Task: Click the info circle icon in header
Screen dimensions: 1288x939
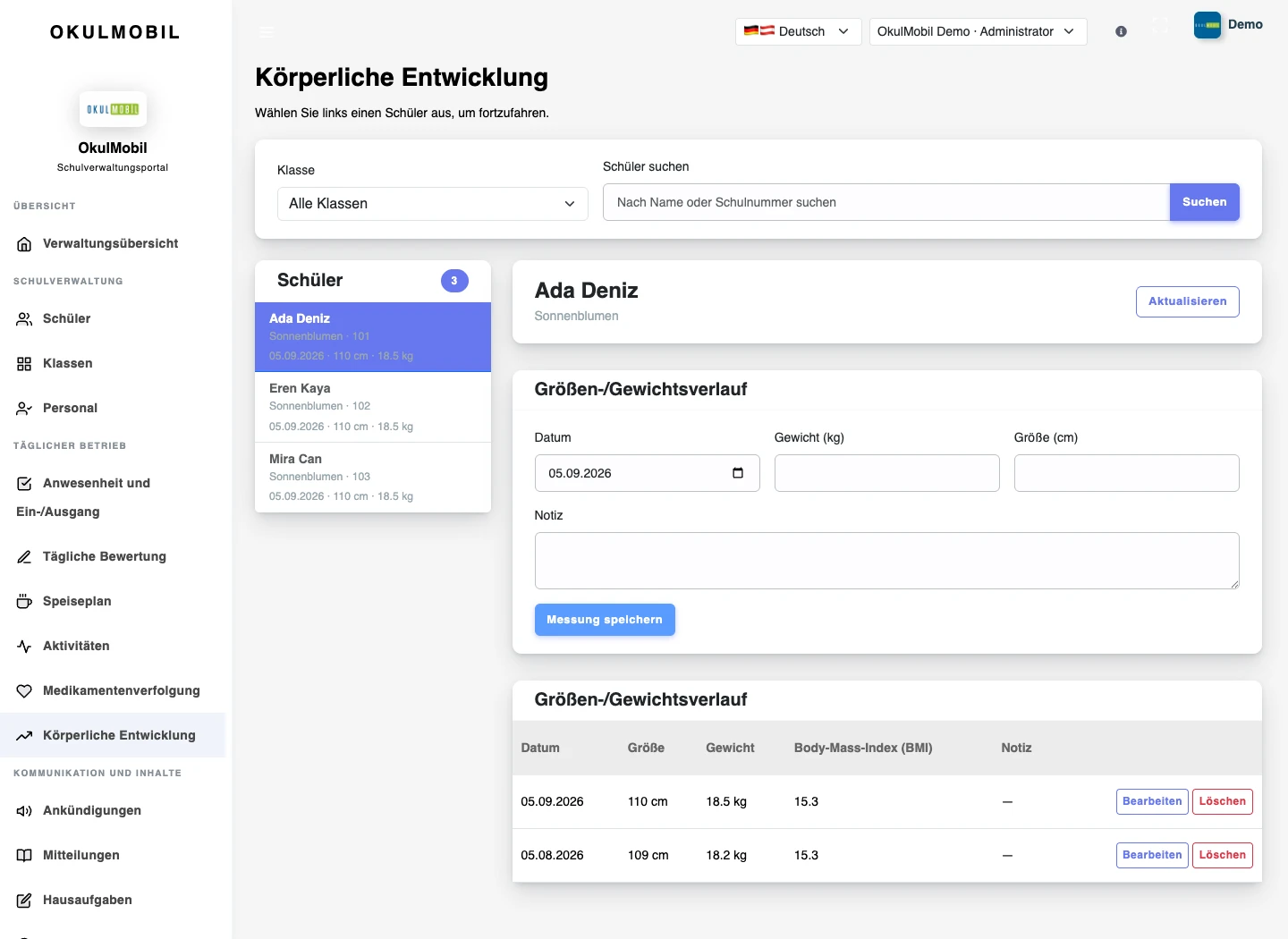Action: click(1121, 31)
